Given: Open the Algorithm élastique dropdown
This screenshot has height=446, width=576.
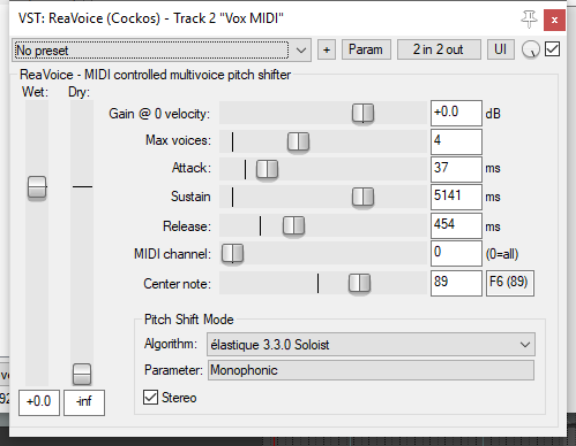Looking at the screenshot, I should point(371,344).
